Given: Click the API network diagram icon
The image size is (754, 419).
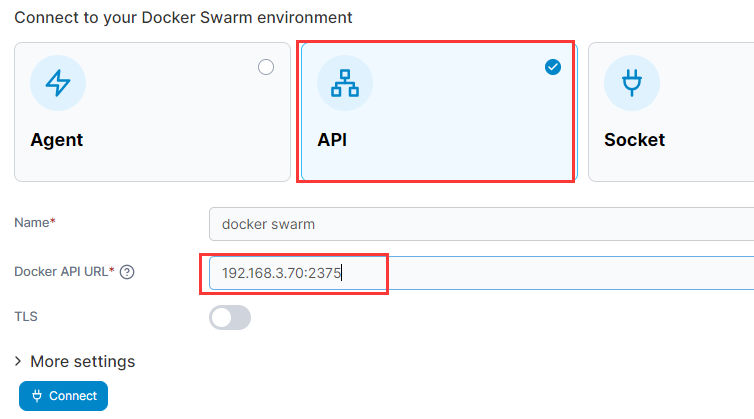Looking at the screenshot, I should pos(345,84).
